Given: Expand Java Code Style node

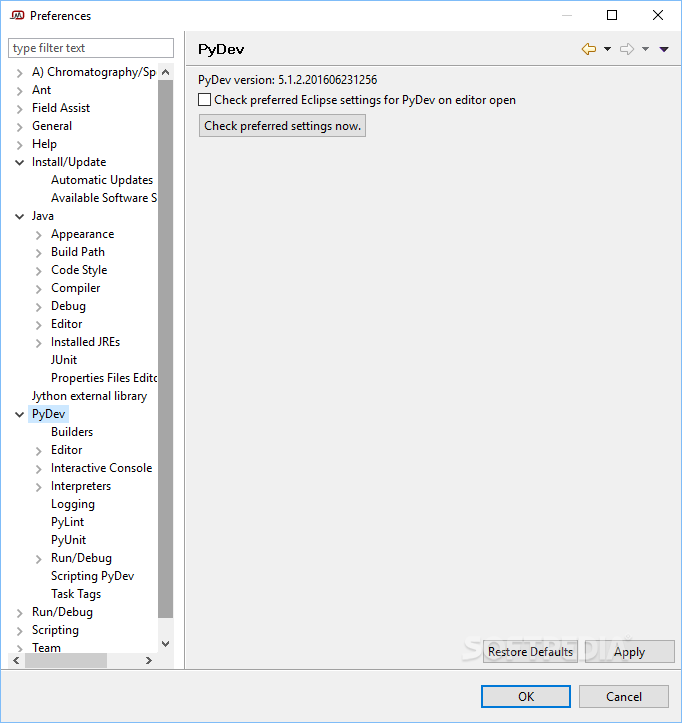Looking at the screenshot, I should (39, 271).
